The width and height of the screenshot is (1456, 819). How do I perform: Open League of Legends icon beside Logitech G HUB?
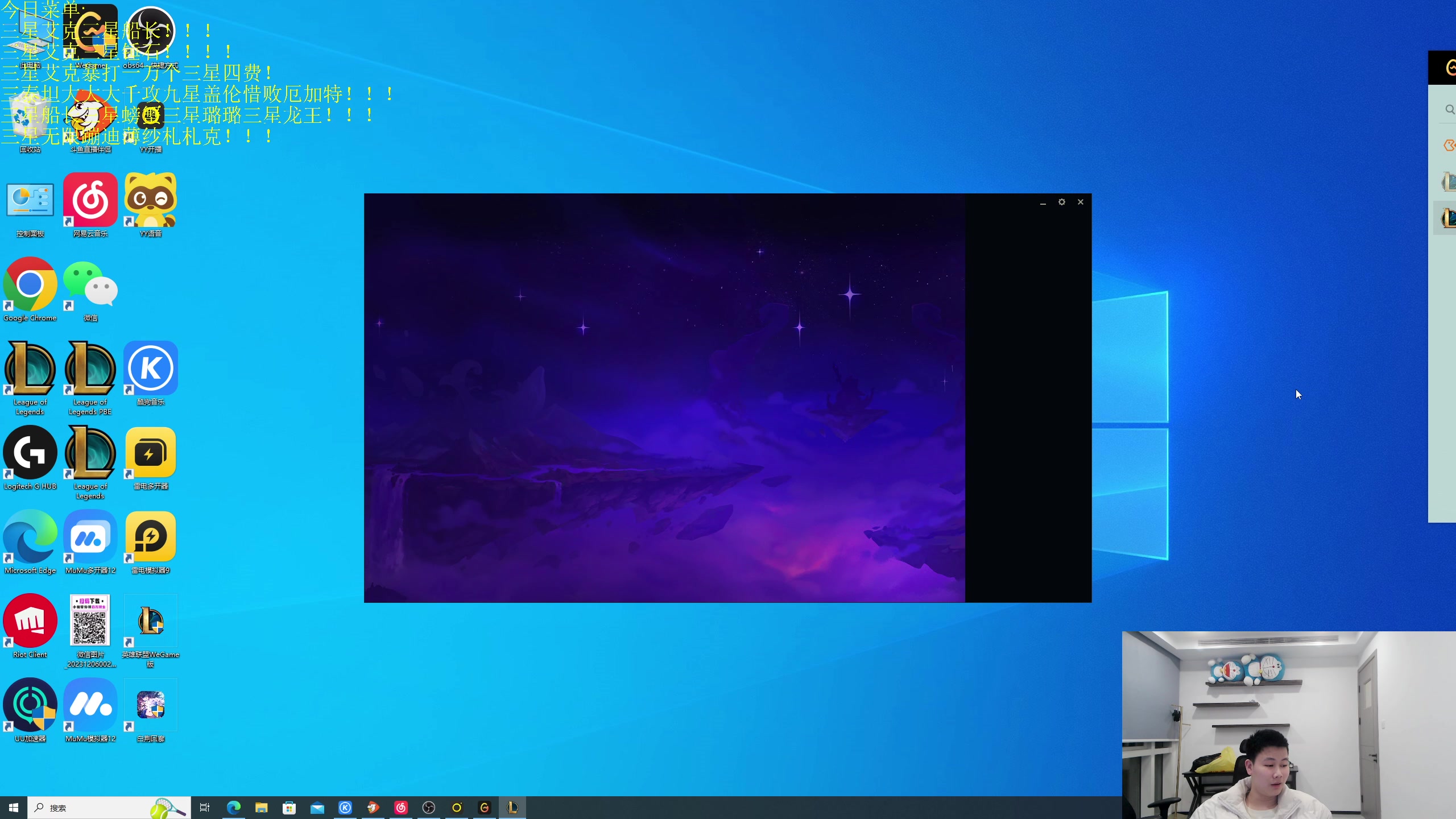point(90,463)
